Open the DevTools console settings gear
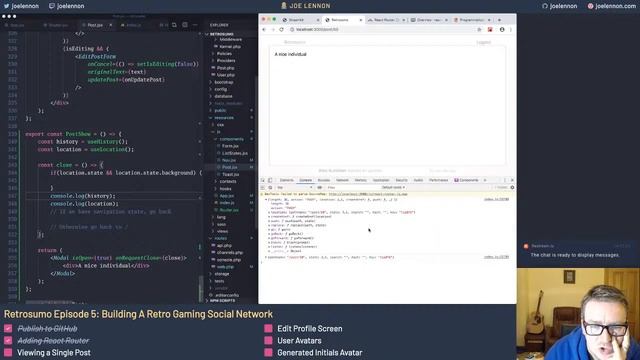The height and width of the screenshot is (360, 640). 512,187
